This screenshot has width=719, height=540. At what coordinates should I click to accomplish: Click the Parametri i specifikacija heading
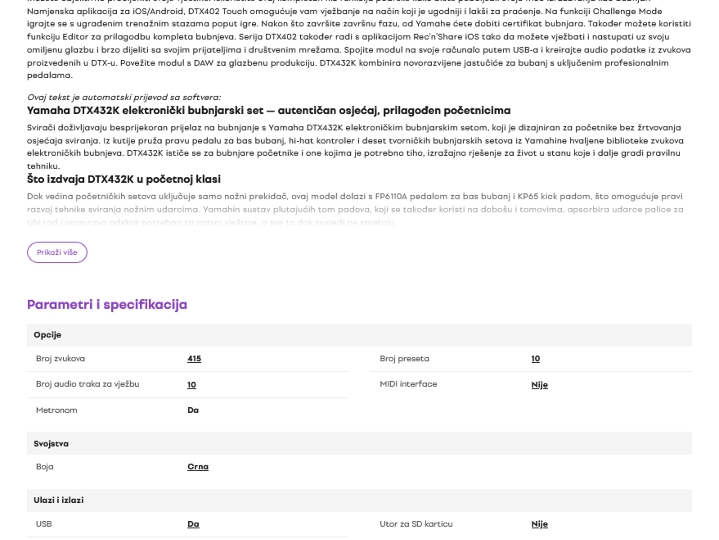tap(107, 304)
